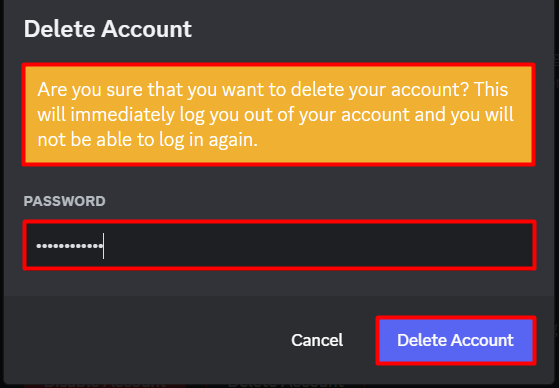Click the dimmed backdrop left of the dialog
Viewport: 559px width, 388px height.
tap(2, 193)
